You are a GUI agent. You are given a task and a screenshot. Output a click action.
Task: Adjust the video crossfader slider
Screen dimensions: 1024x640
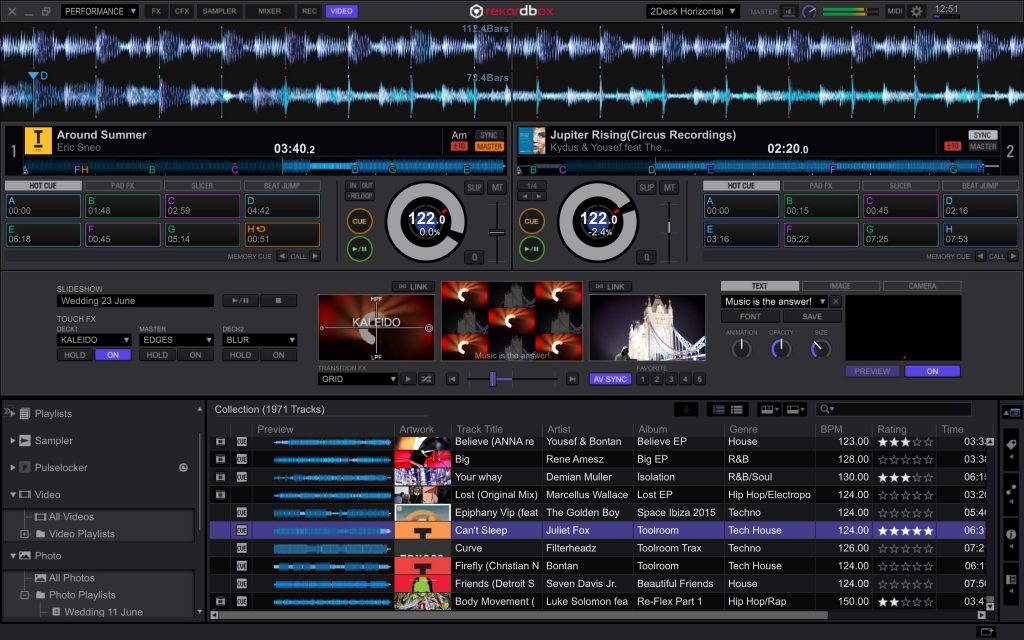[492, 378]
